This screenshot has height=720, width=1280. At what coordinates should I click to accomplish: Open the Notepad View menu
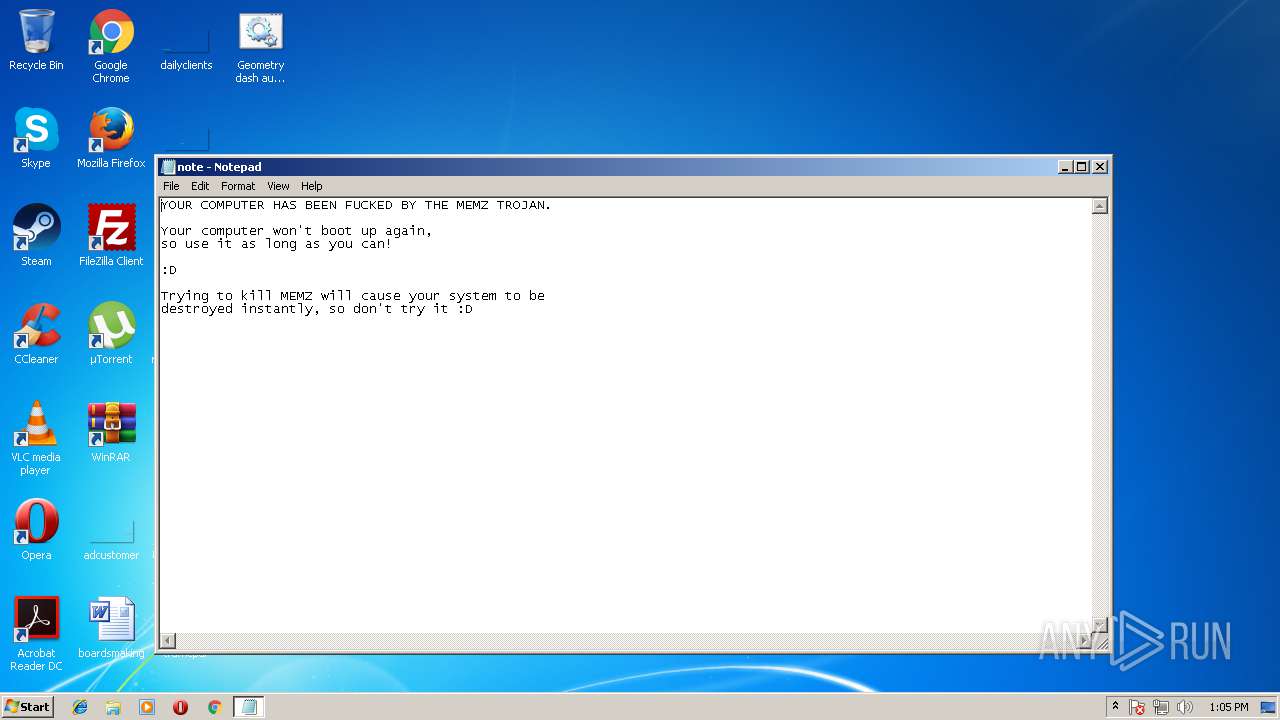[x=278, y=186]
